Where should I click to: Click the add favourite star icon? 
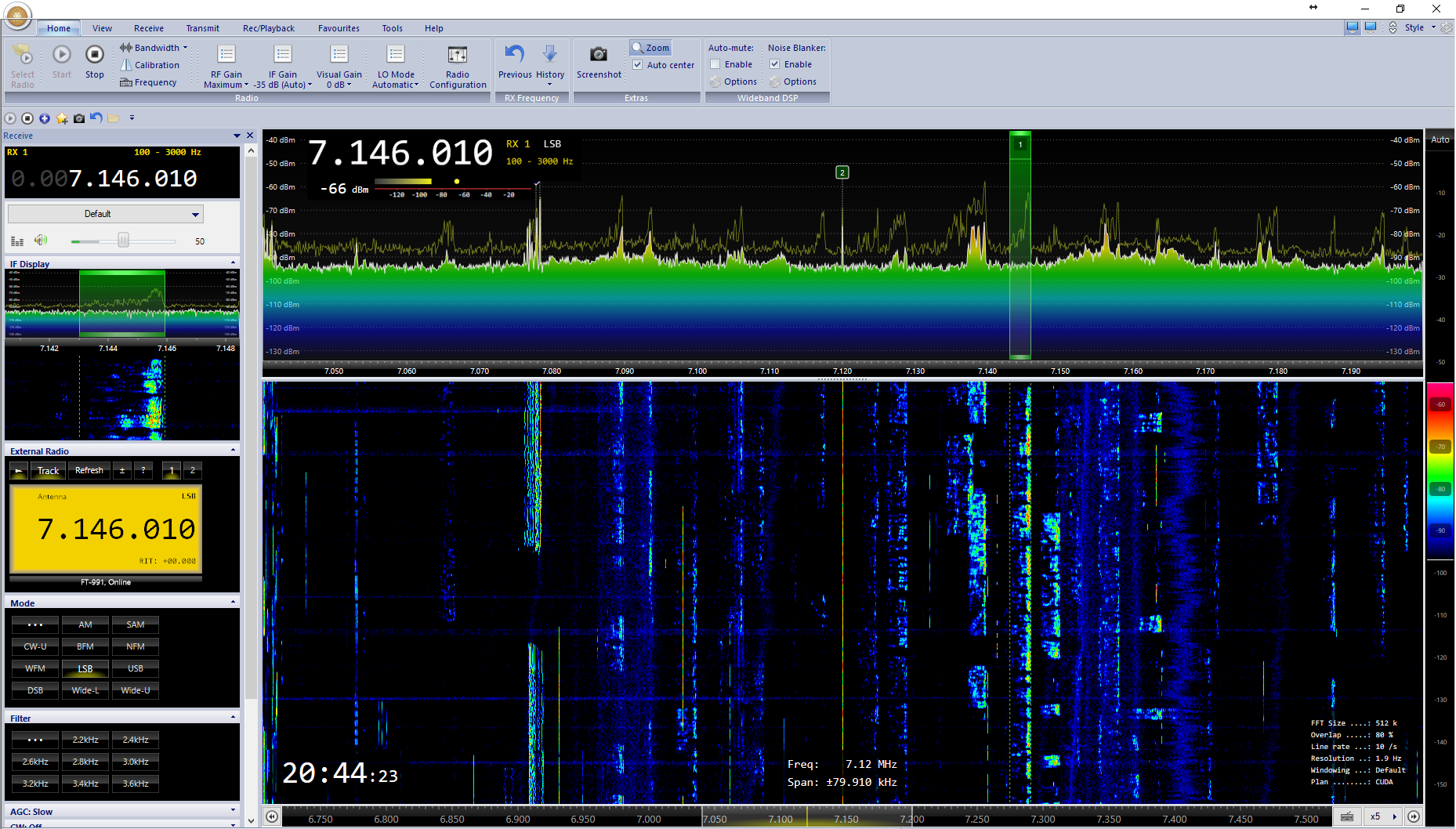pos(63,118)
